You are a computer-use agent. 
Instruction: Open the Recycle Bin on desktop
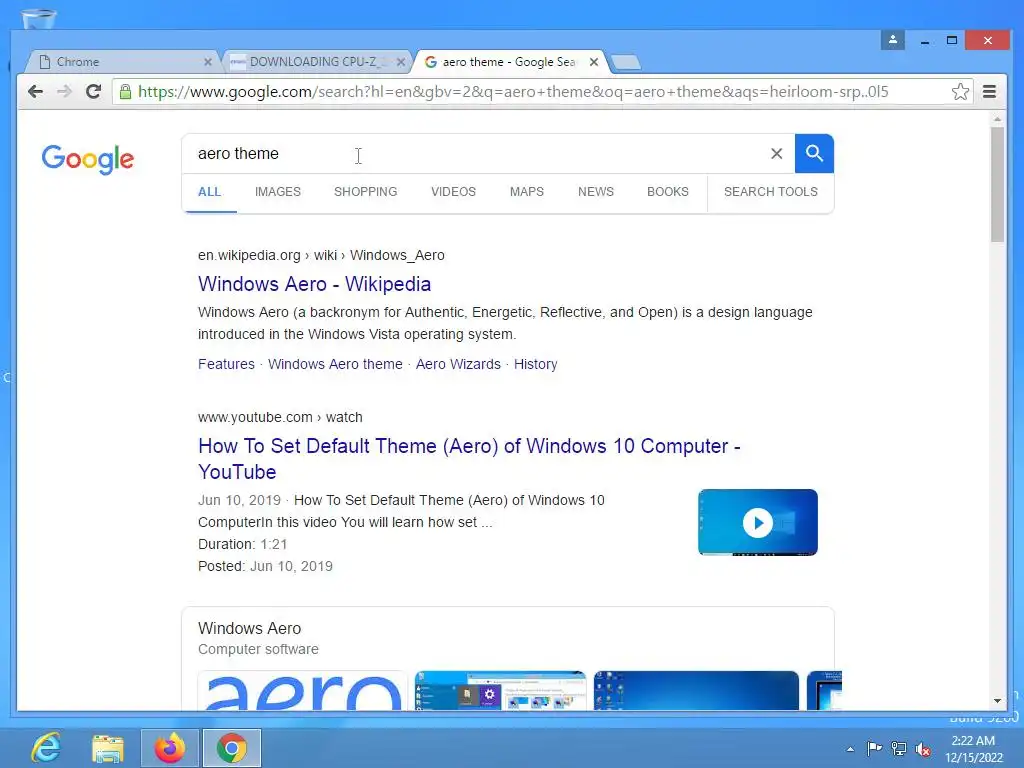(39, 18)
